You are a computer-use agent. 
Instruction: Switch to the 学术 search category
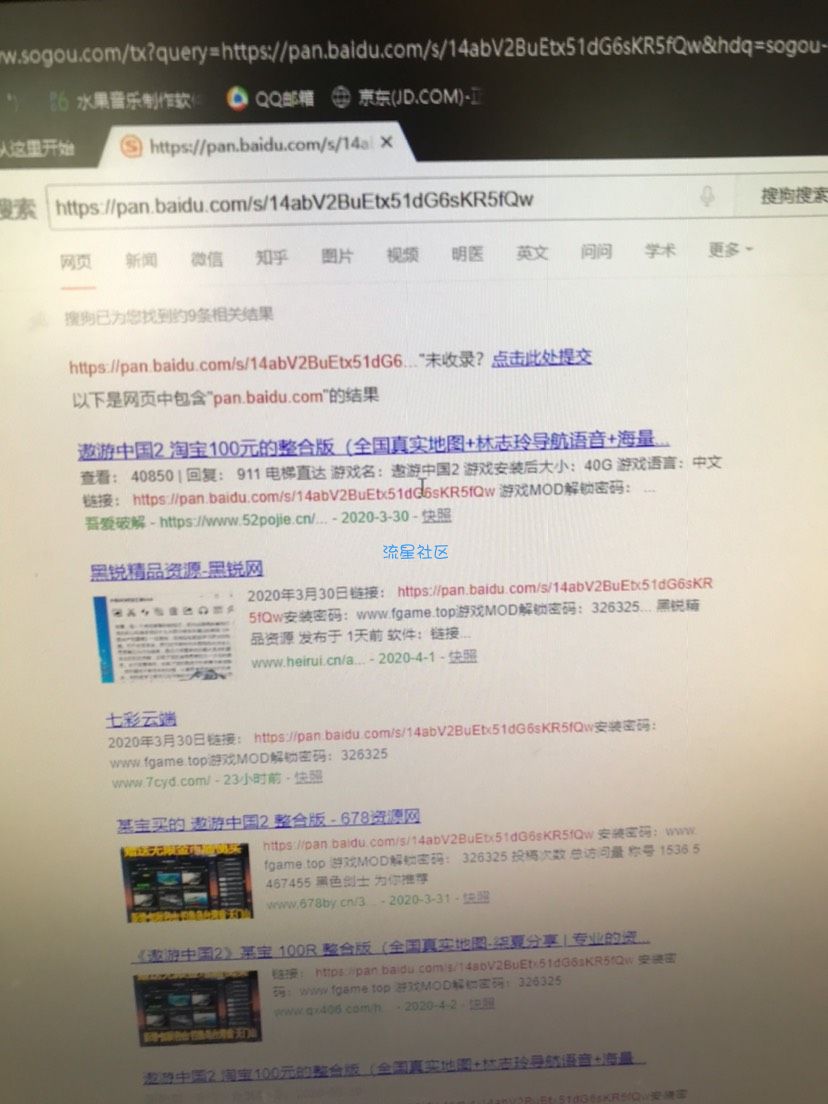pyautogui.click(x=660, y=250)
